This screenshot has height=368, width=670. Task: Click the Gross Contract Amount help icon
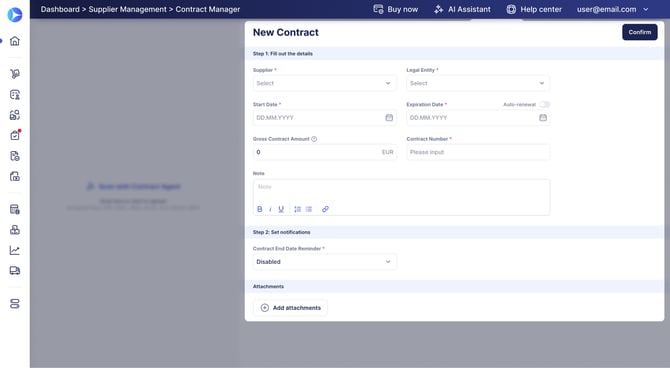(314, 139)
